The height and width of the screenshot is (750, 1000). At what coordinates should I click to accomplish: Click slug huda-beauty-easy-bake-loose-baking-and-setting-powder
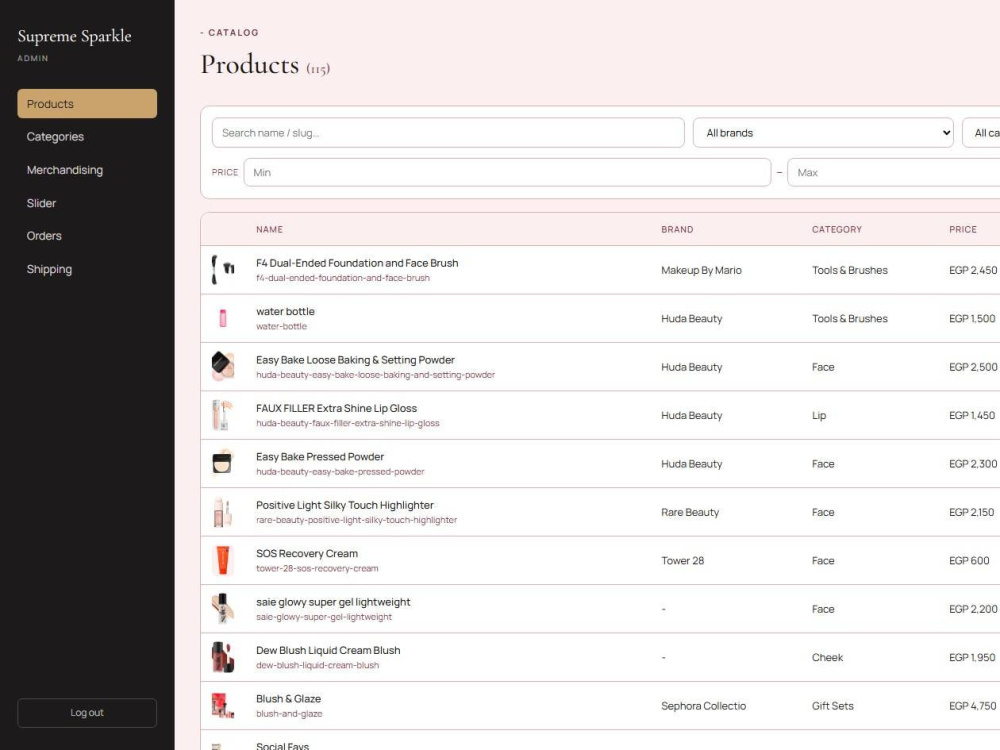click(375, 375)
